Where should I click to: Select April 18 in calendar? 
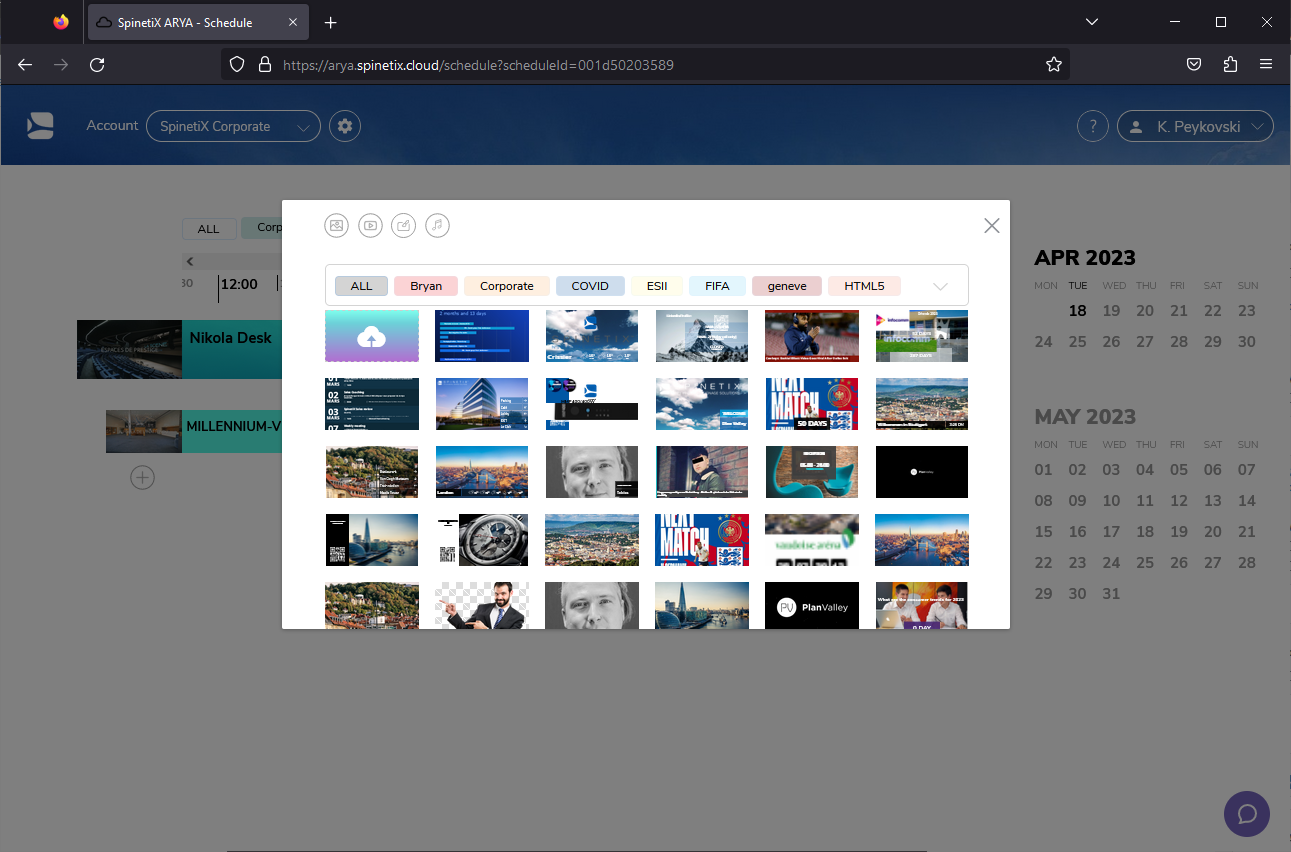[1077, 311]
